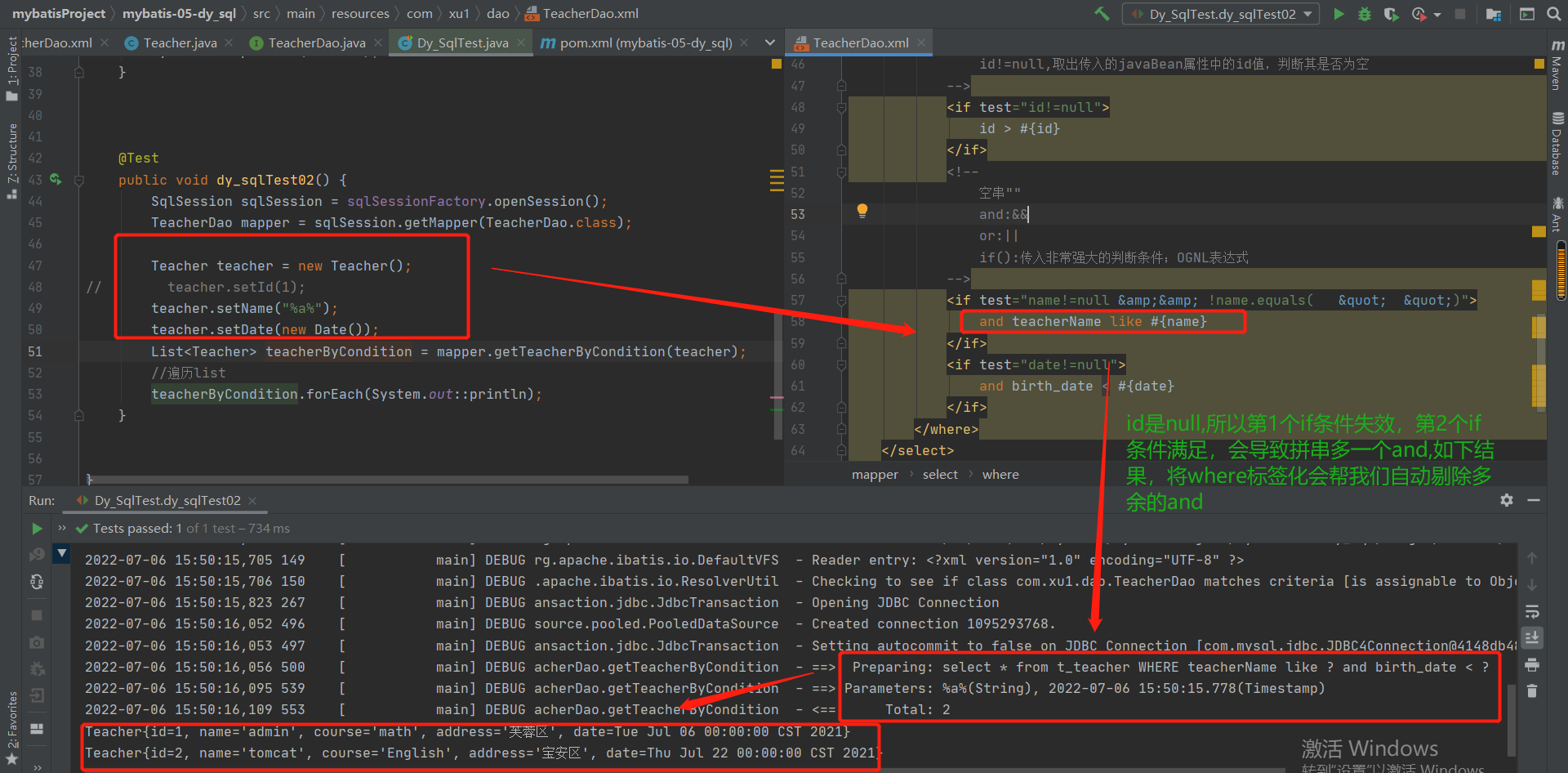1568x773 pixels.
Task: Toggle auto-test rerun icon
Action: click(37, 582)
